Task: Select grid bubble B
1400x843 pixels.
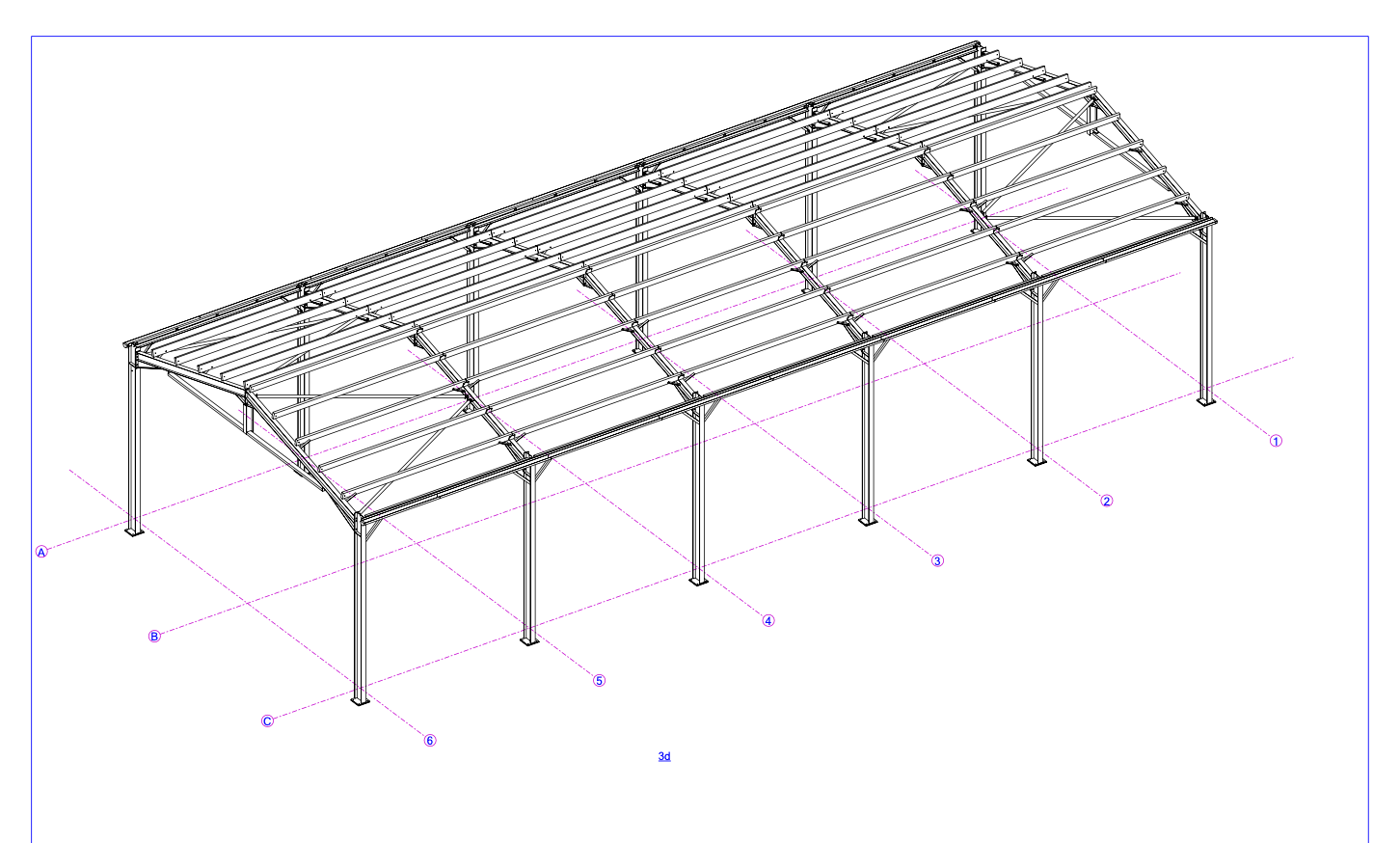Action: (x=154, y=636)
